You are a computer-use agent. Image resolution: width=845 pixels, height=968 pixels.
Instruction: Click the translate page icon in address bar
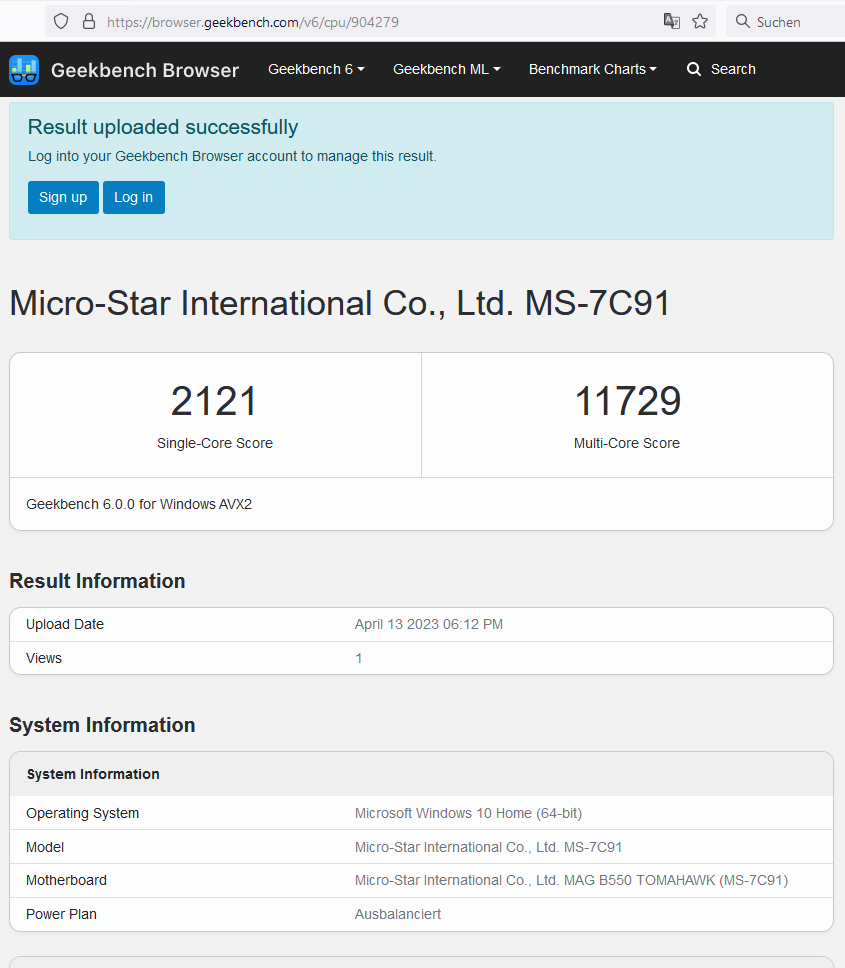672,22
